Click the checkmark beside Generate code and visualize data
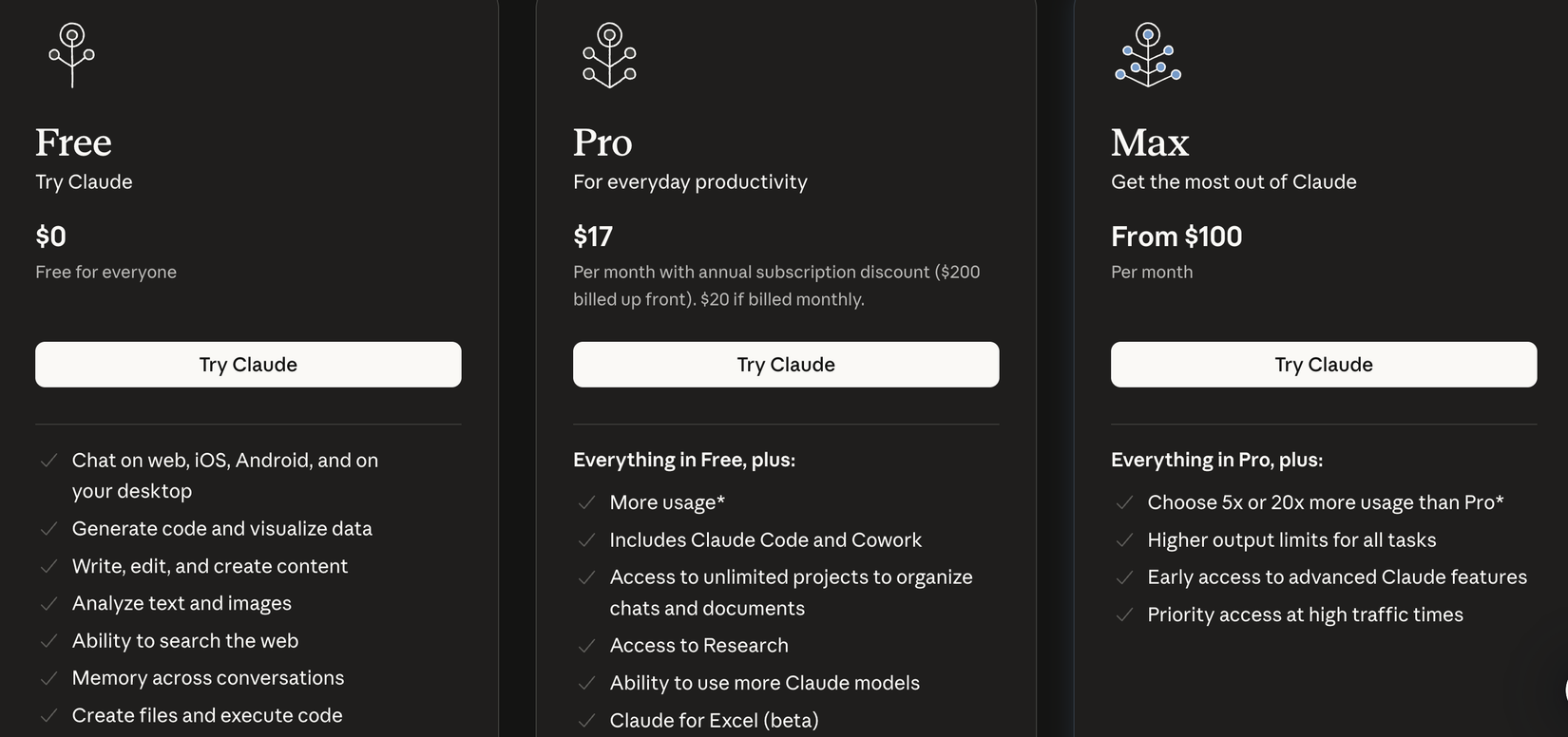This screenshot has width=1568, height=737. pos(49,529)
